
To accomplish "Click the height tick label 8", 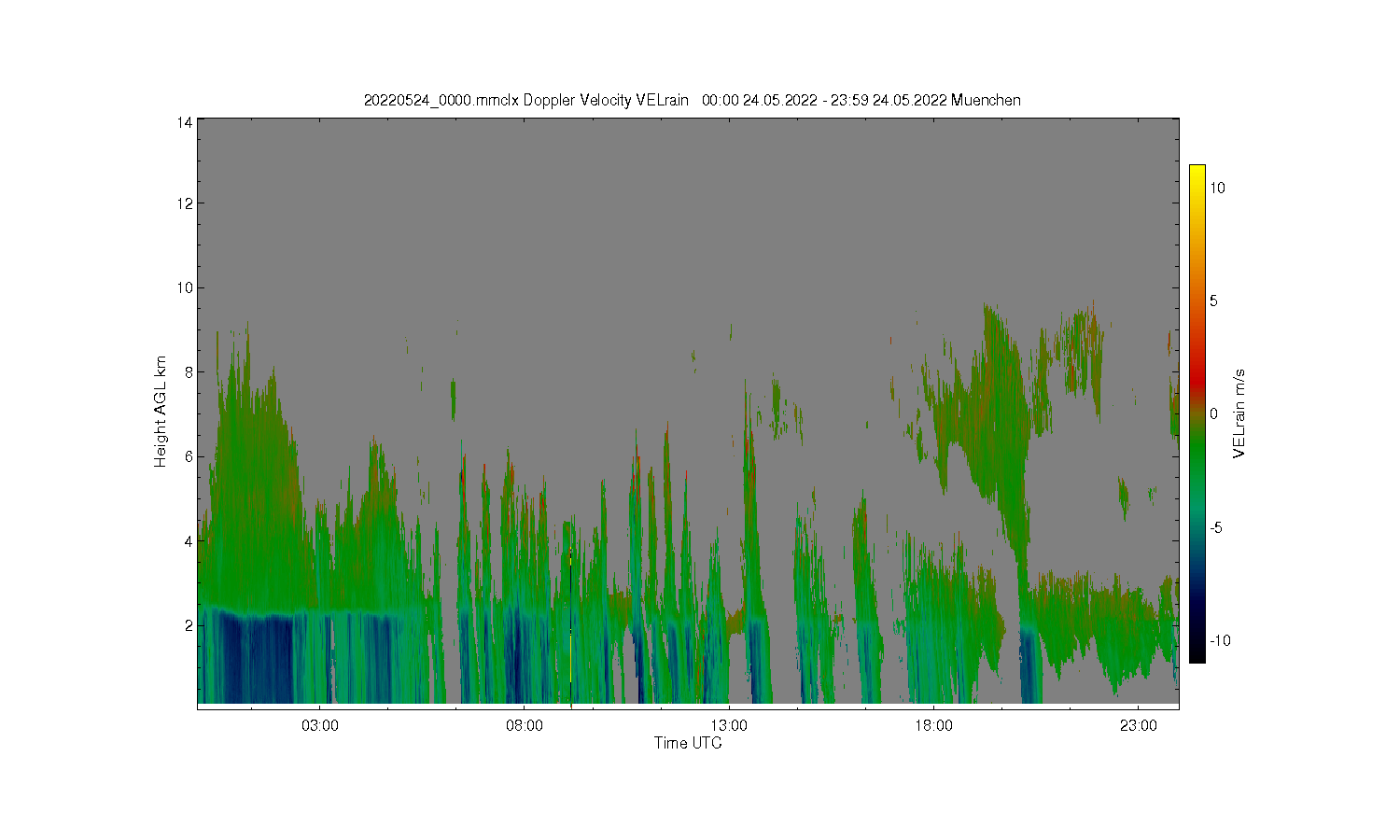I will [189, 371].
